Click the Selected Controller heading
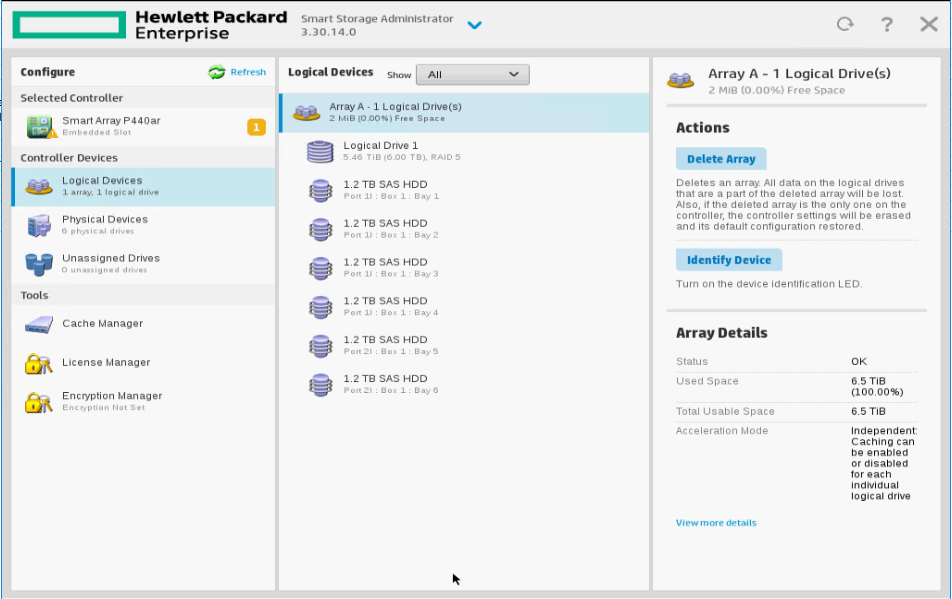Image resolution: width=952 pixels, height=599 pixels. (71, 98)
